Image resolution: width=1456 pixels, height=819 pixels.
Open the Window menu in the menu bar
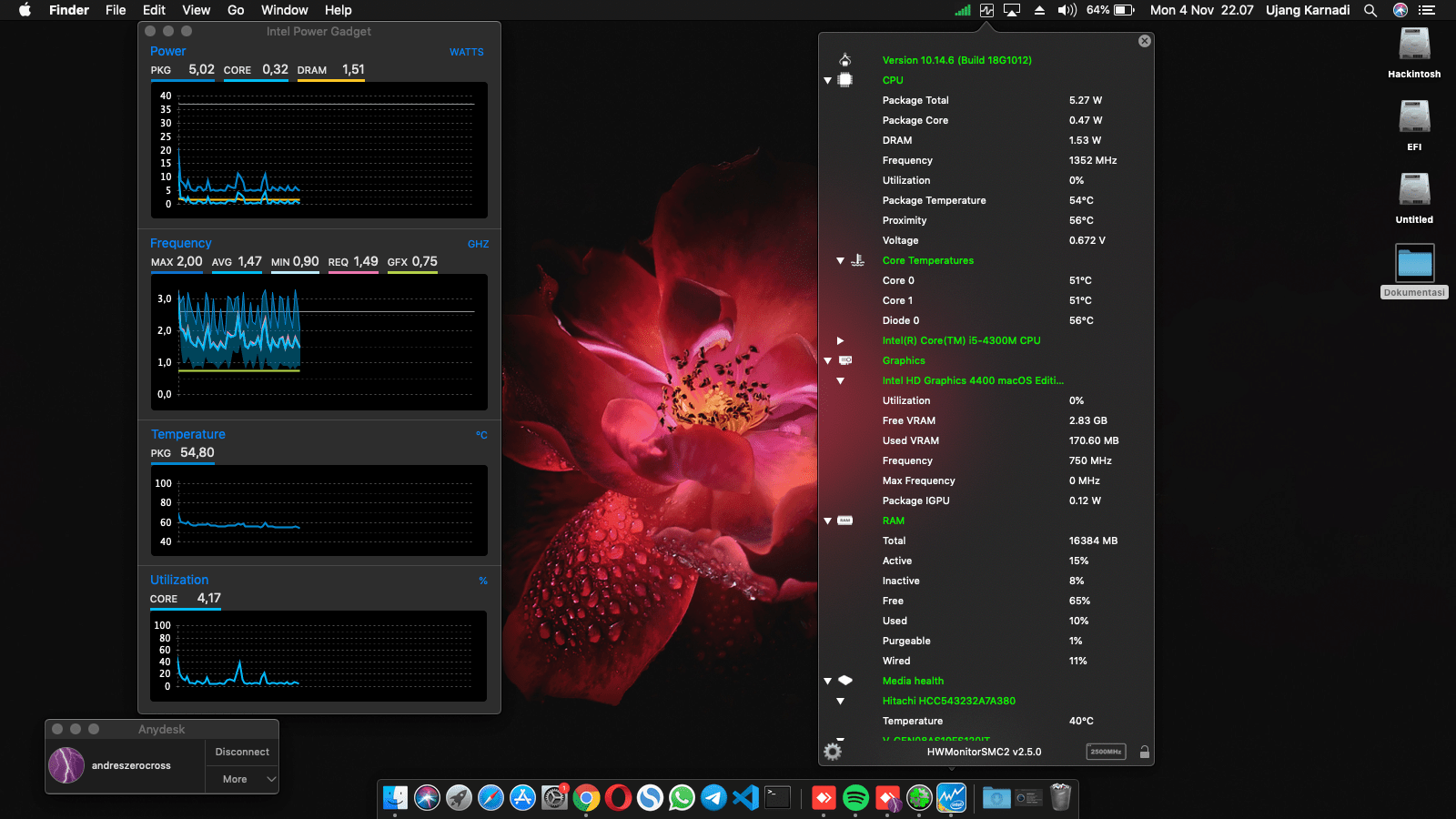coord(285,10)
